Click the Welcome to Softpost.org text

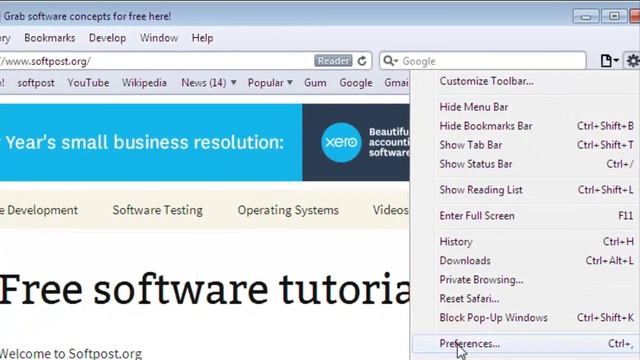71,353
